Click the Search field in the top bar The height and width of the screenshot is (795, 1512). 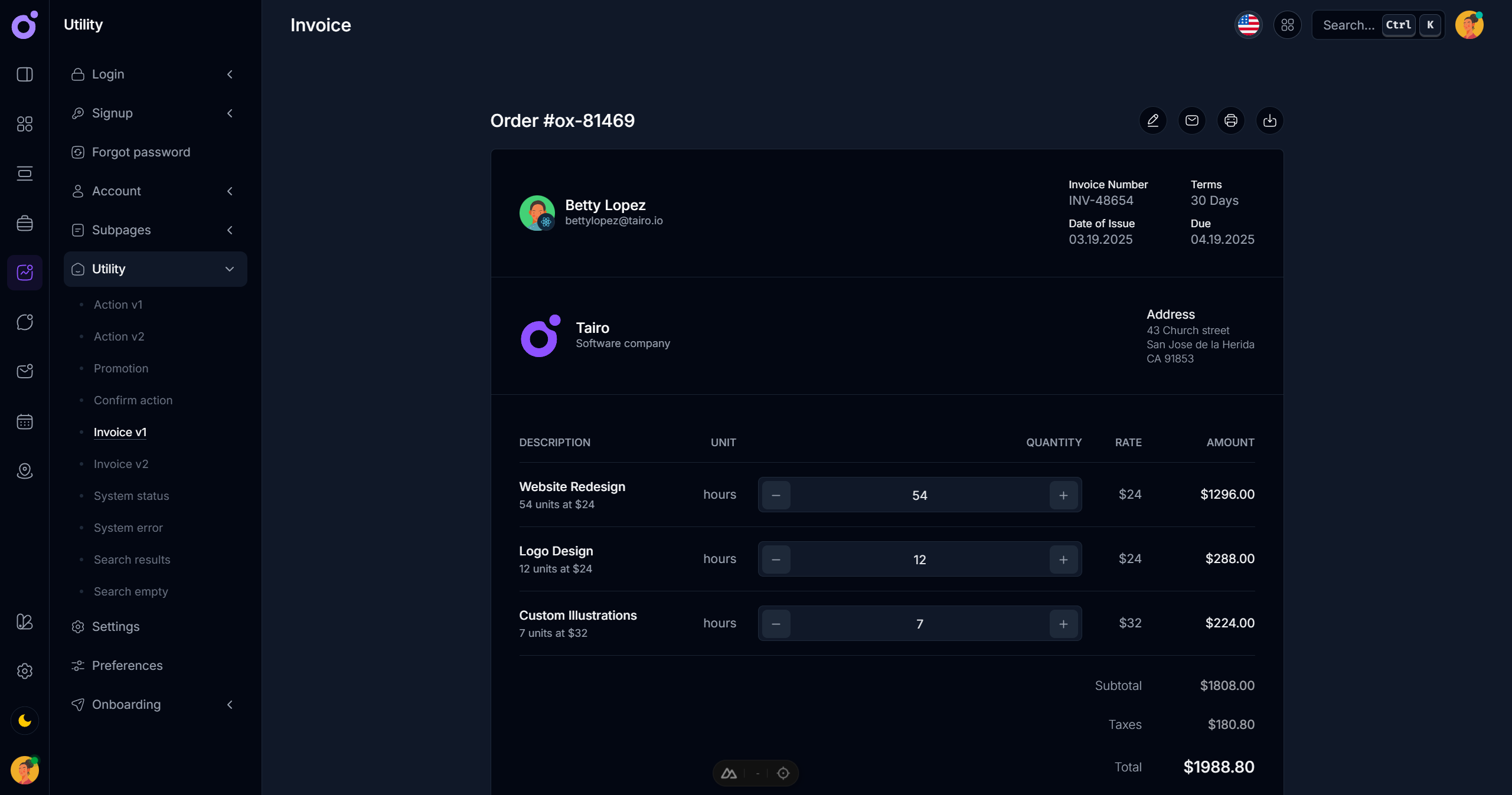pos(1349,25)
